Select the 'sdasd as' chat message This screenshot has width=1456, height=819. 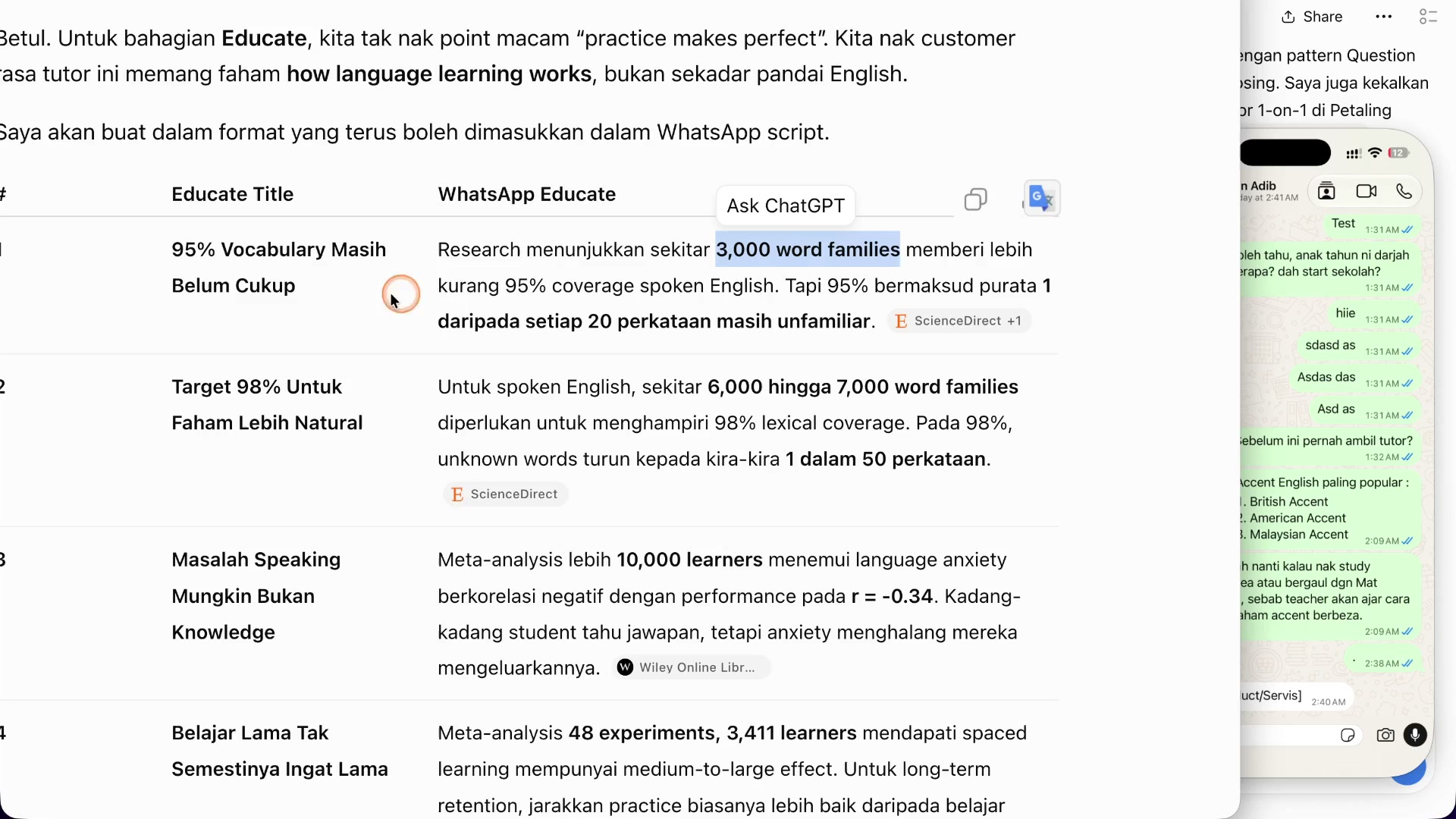pyautogui.click(x=1358, y=347)
